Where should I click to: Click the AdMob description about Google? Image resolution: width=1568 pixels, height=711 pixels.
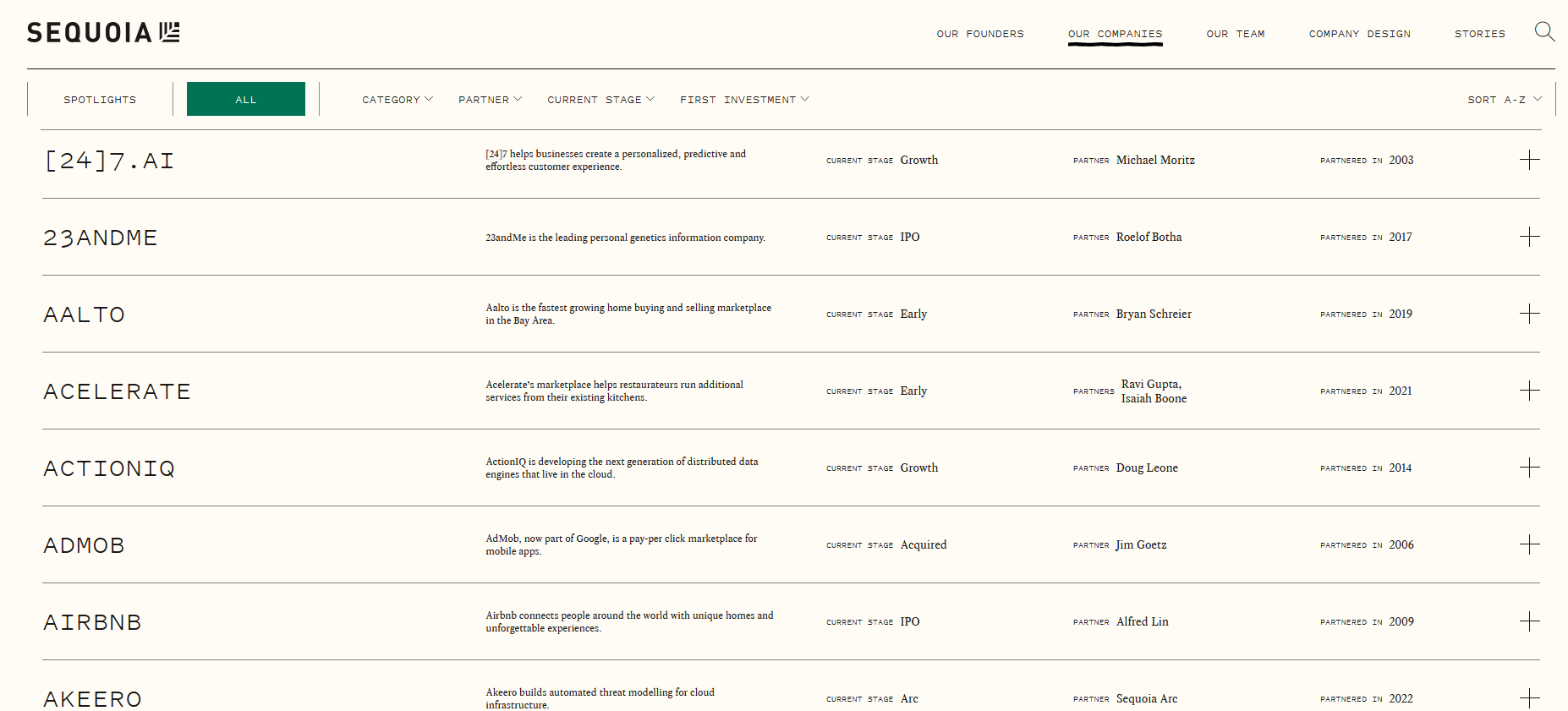(621, 544)
